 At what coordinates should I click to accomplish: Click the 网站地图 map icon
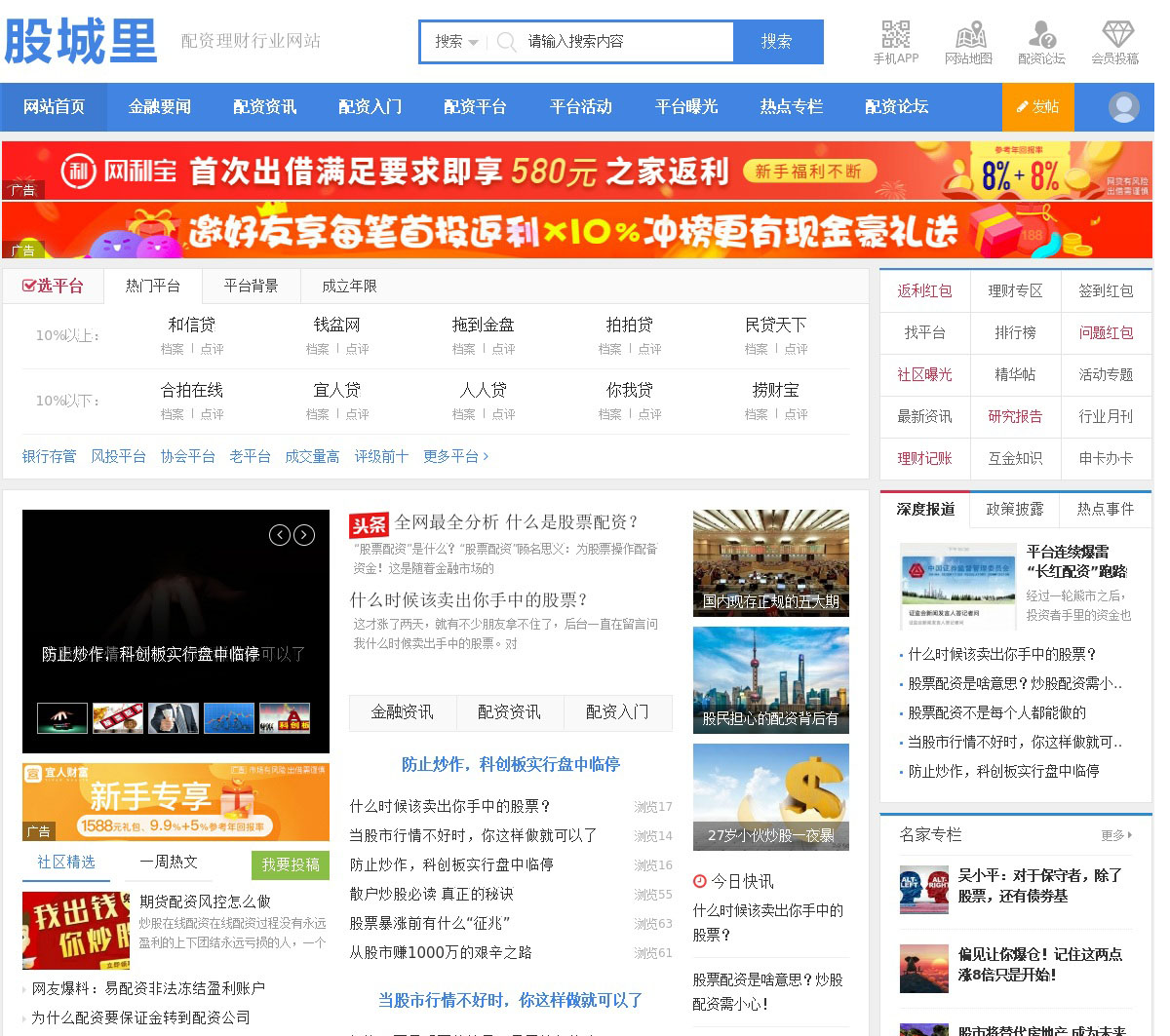(968, 35)
